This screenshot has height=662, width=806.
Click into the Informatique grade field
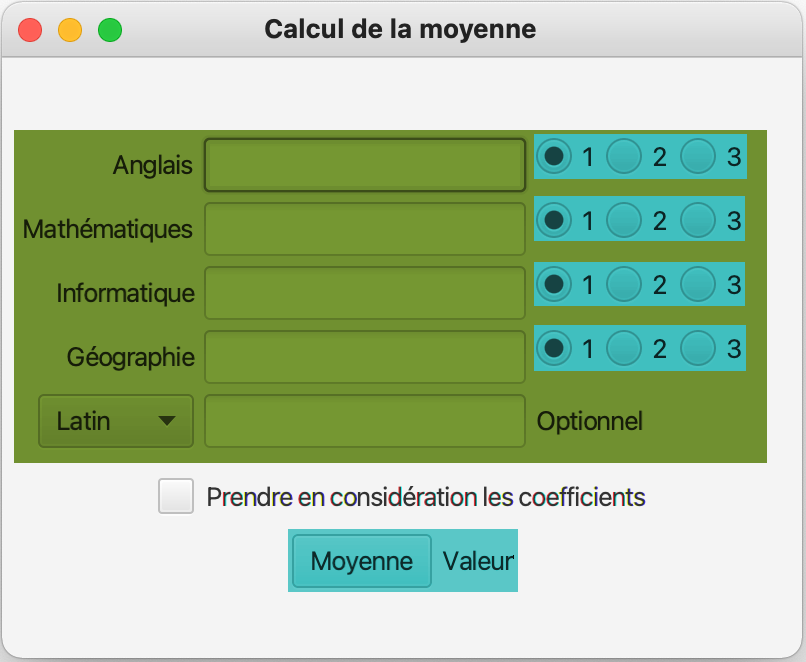click(x=365, y=293)
